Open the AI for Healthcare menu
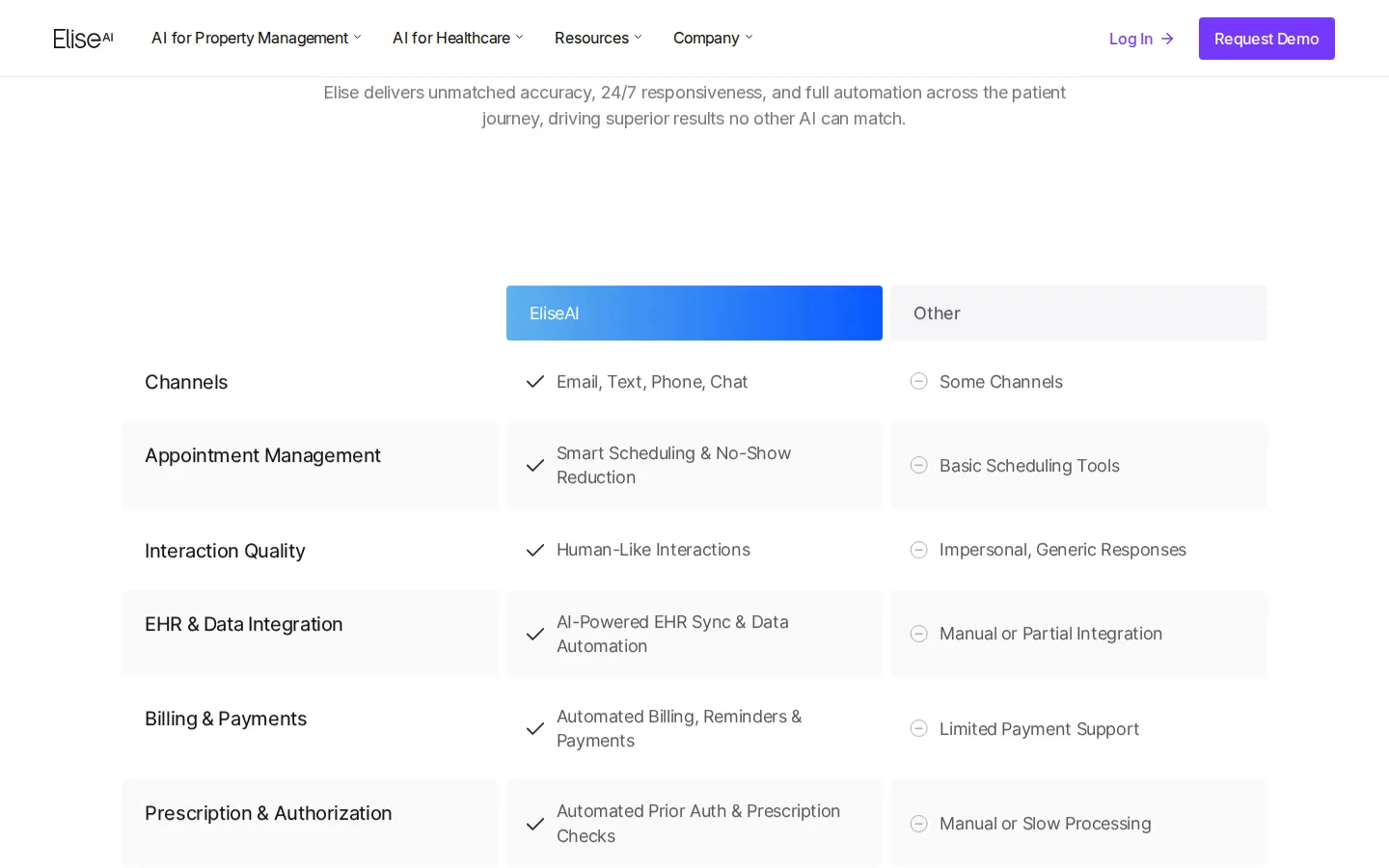 [458, 38]
